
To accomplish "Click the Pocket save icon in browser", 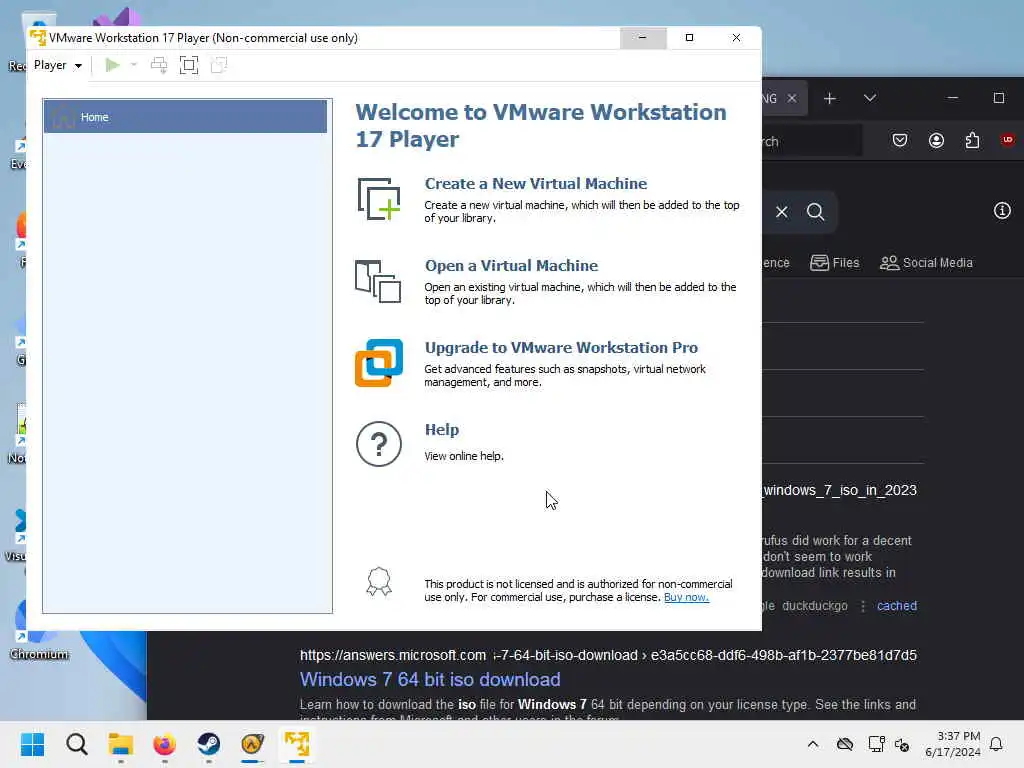I will tap(900, 140).
